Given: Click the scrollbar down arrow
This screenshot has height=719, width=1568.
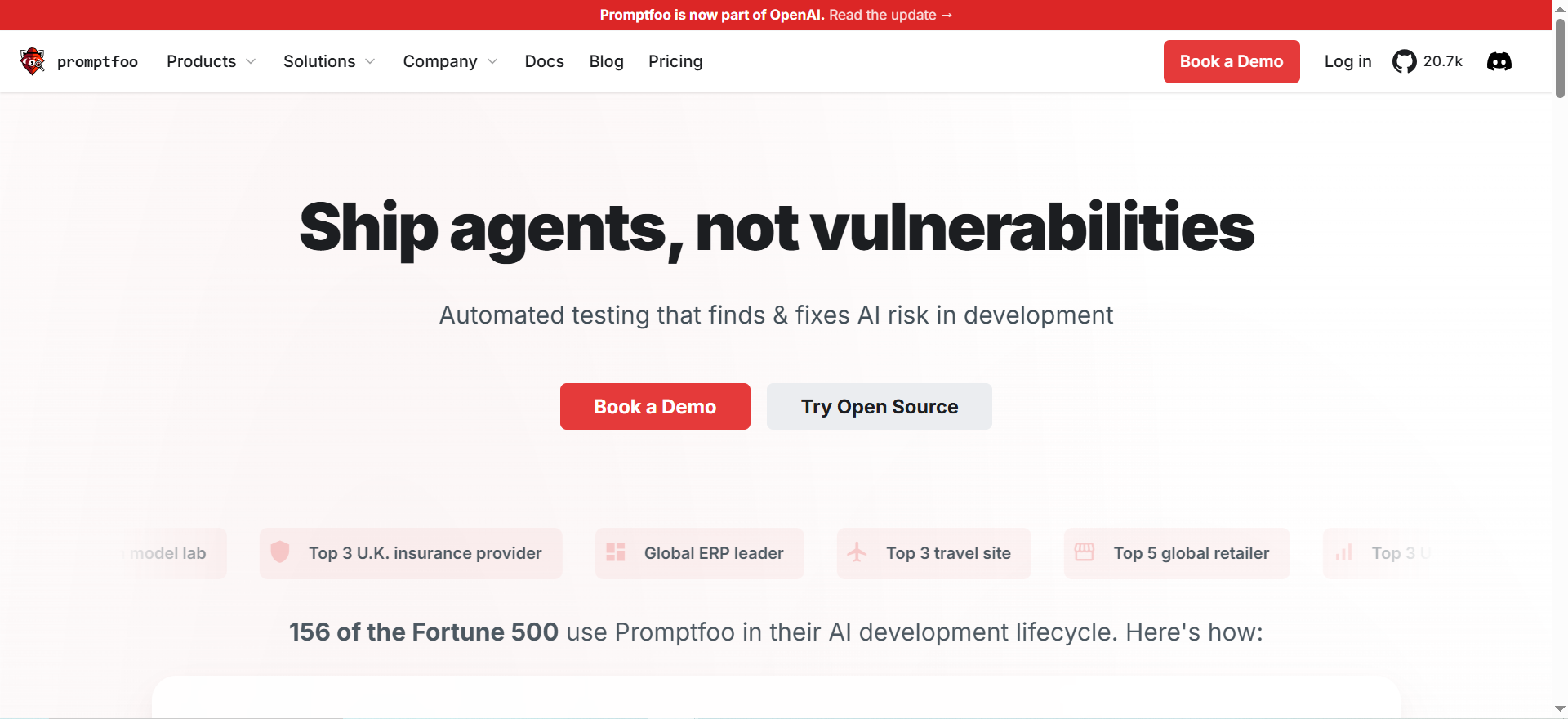Looking at the screenshot, I should [x=1560, y=709].
